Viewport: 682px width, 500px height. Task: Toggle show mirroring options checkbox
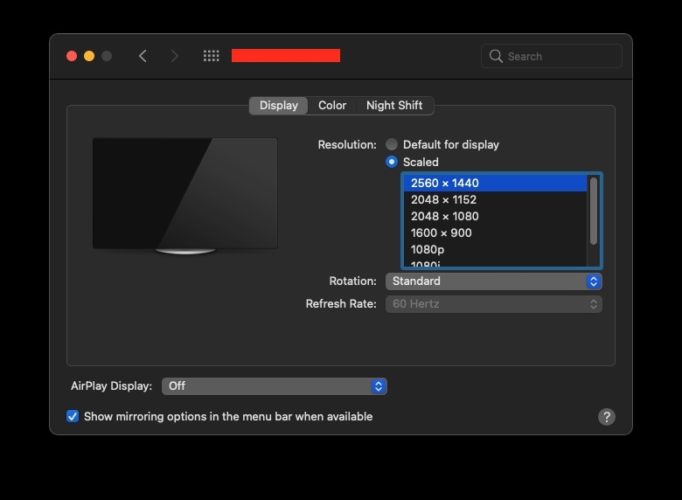(x=73, y=417)
